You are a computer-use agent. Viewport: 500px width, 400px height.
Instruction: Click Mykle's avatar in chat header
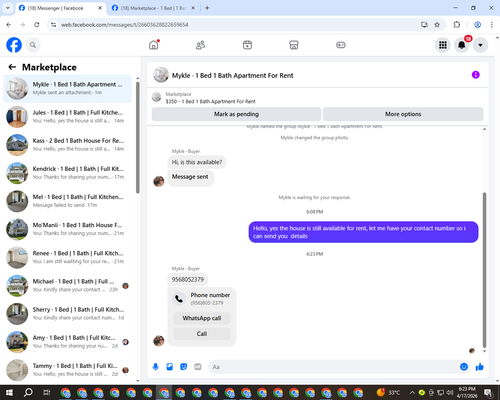click(x=161, y=75)
